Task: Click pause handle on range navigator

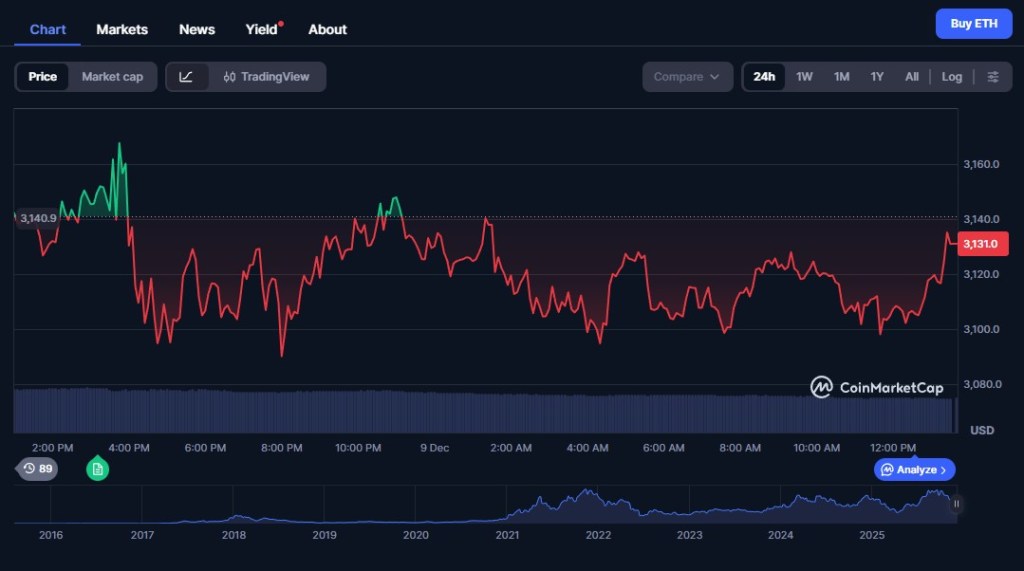Action: (x=956, y=504)
